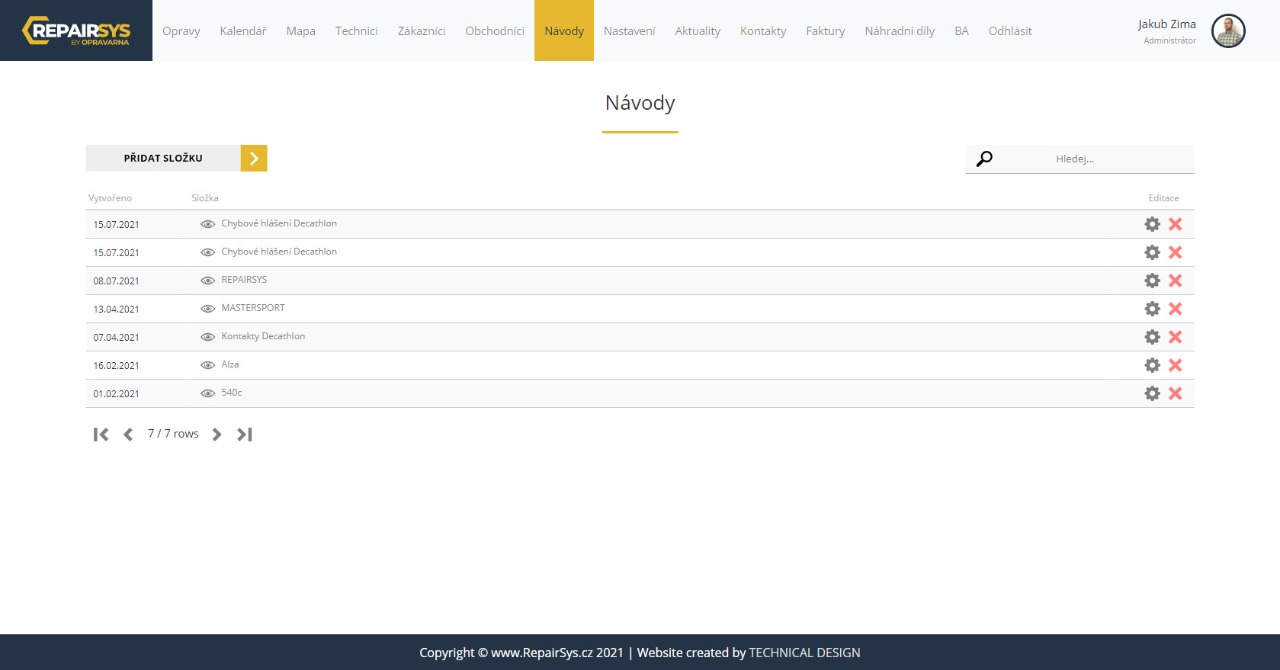
Task: Click the magnifier search icon
Action: point(984,159)
